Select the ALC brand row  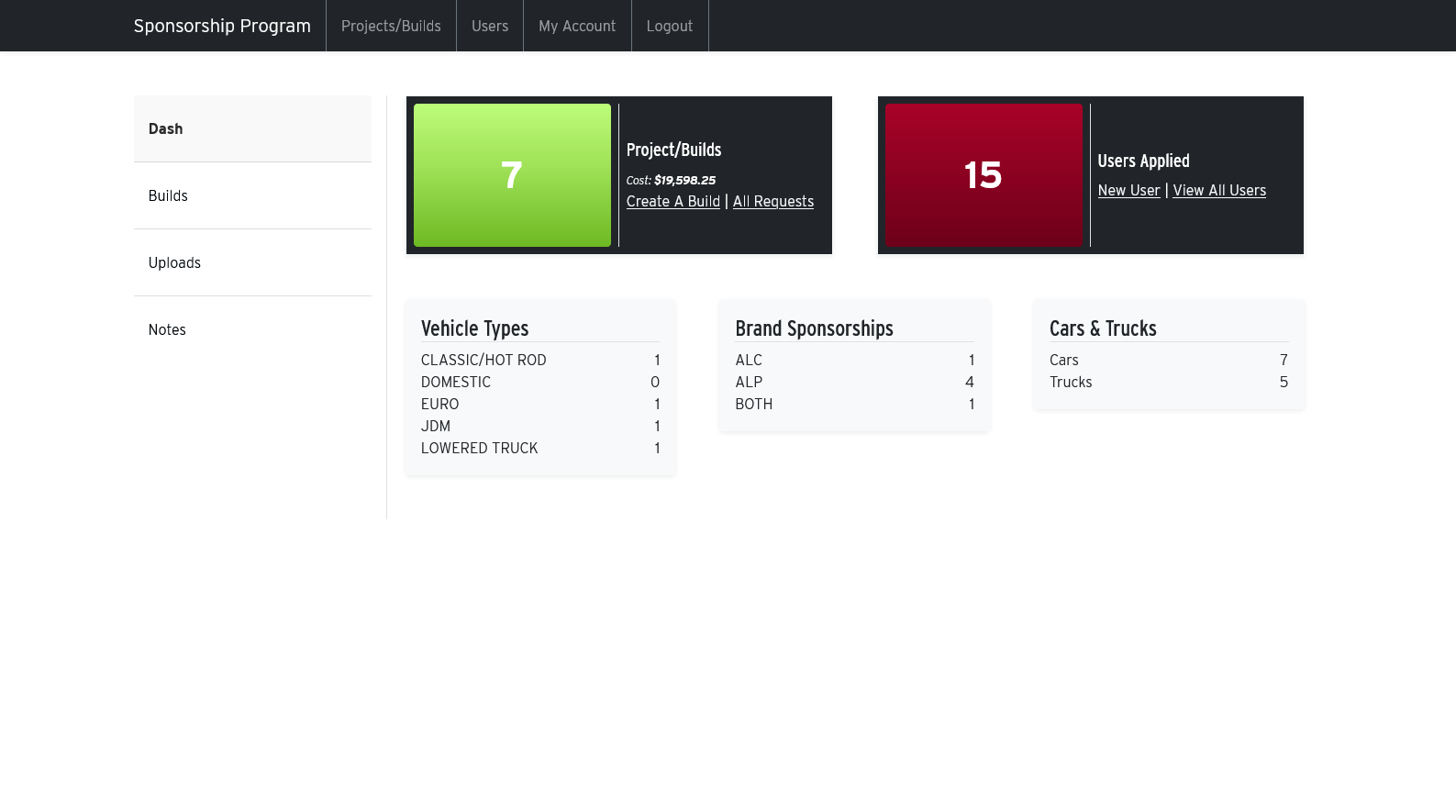(x=855, y=360)
